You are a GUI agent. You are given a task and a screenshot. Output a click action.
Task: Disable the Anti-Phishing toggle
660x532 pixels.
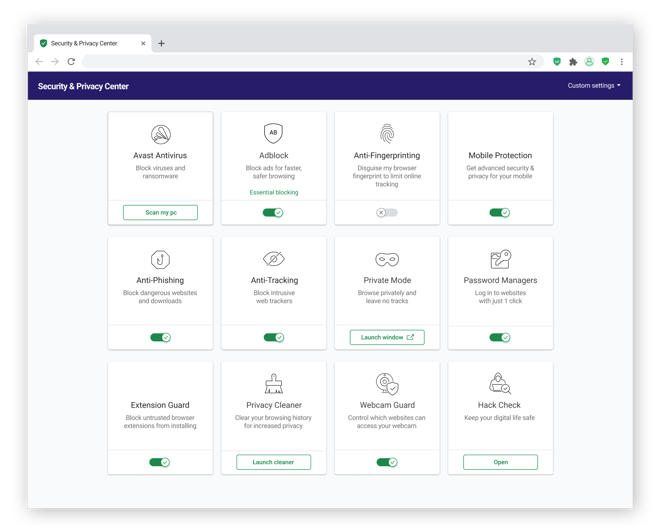tap(160, 337)
